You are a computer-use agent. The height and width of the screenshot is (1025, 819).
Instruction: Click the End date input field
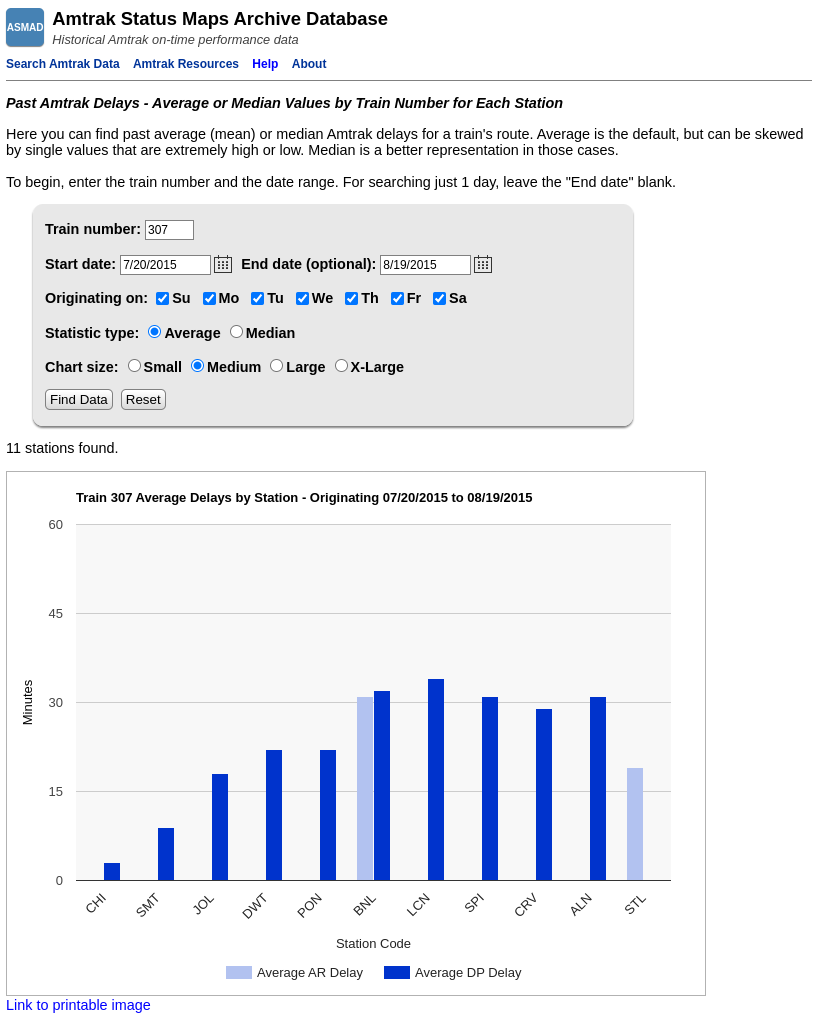click(x=425, y=265)
